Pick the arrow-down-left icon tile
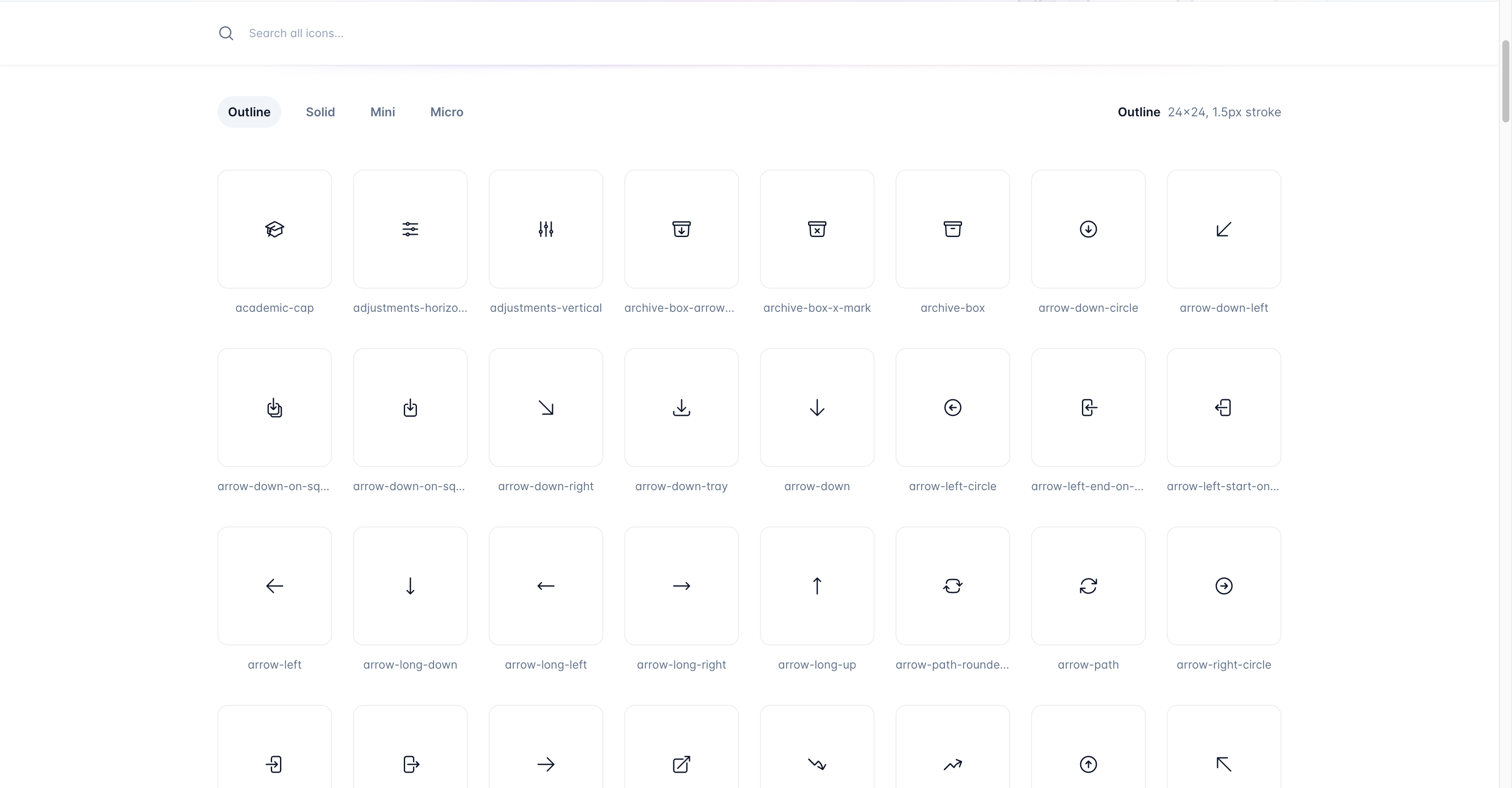 (1224, 229)
